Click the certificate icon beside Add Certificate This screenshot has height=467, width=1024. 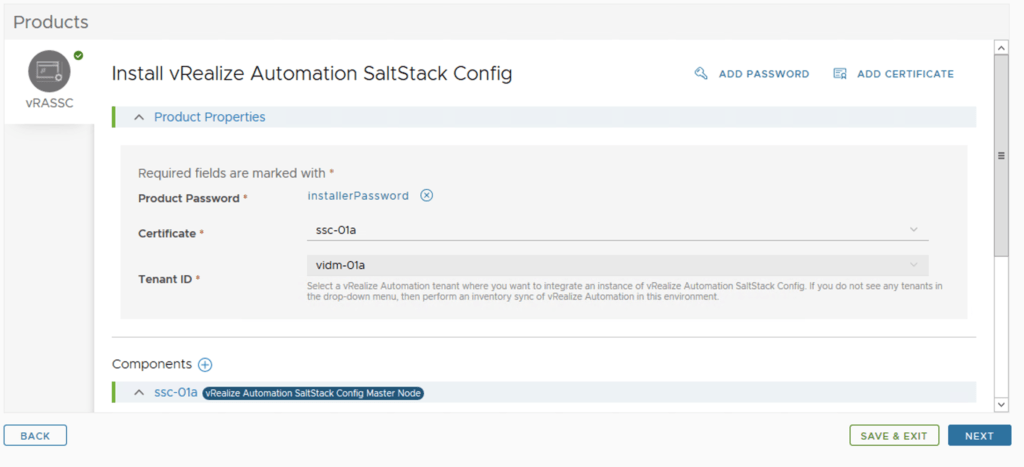[840, 74]
